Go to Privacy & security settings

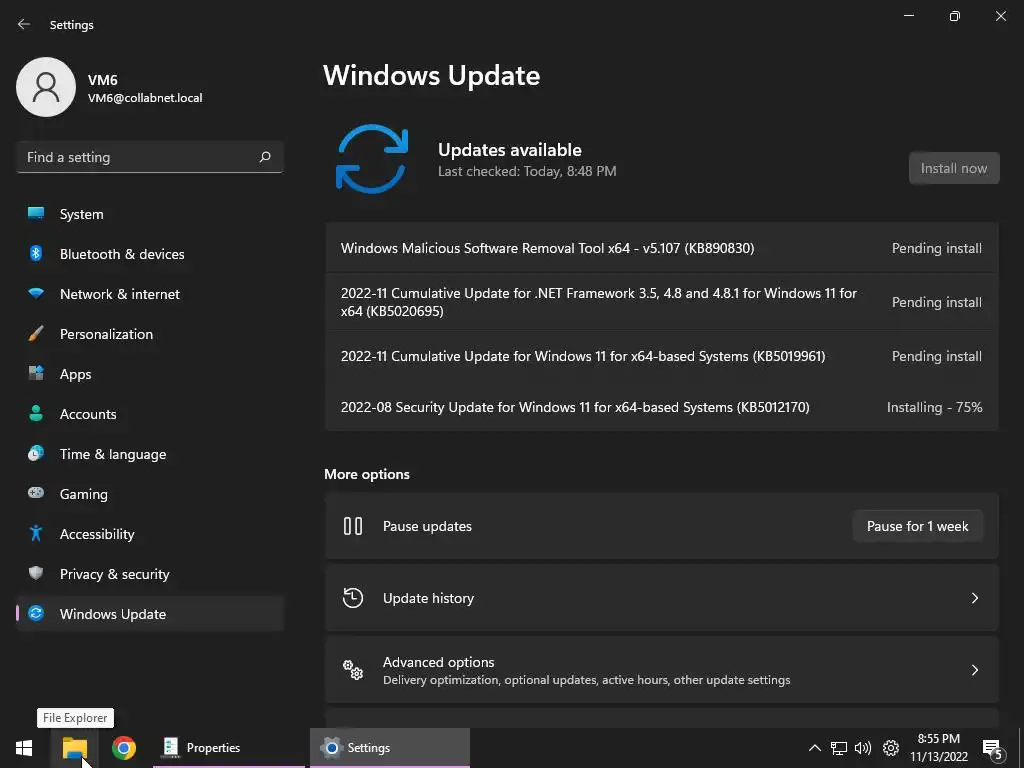(150, 574)
